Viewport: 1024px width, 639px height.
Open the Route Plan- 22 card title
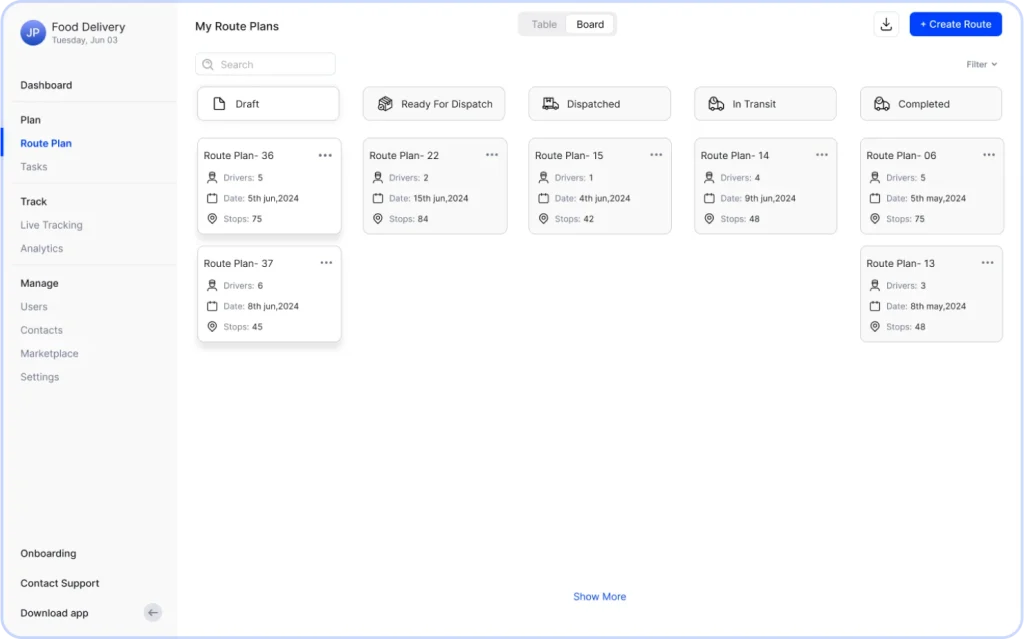click(x=404, y=156)
